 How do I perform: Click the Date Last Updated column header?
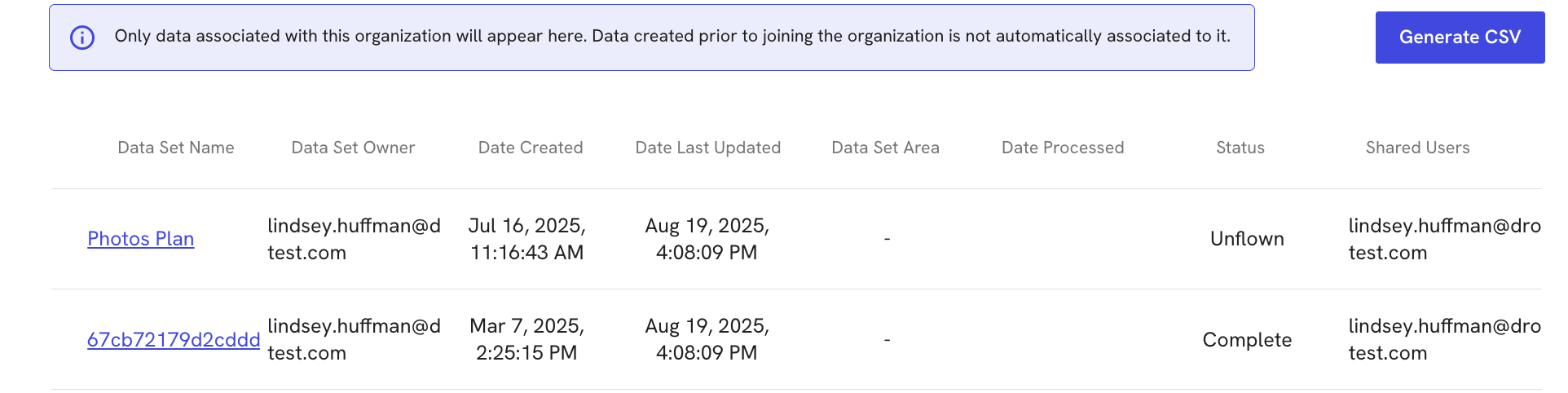pyautogui.click(x=708, y=148)
